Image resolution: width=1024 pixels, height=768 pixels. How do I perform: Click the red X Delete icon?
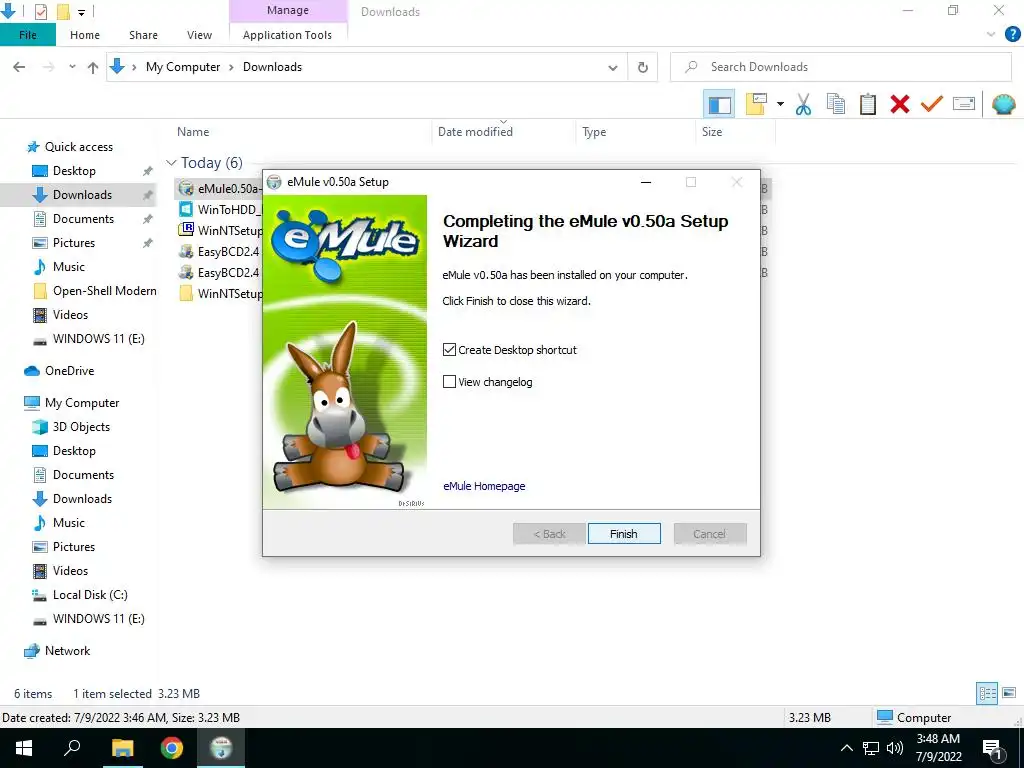[x=899, y=104]
